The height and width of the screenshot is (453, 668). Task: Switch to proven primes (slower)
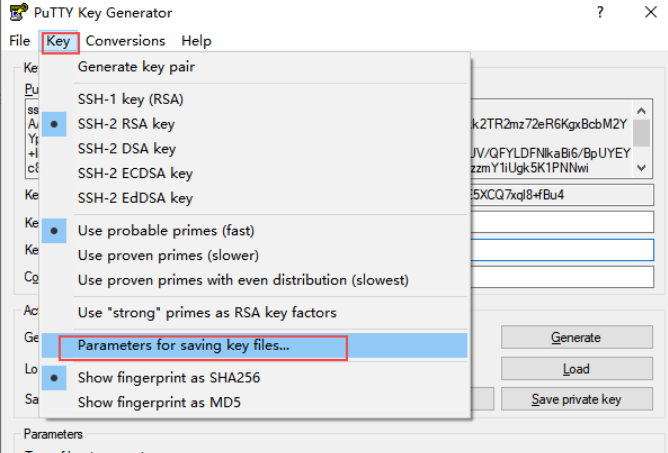pos(167,255)
